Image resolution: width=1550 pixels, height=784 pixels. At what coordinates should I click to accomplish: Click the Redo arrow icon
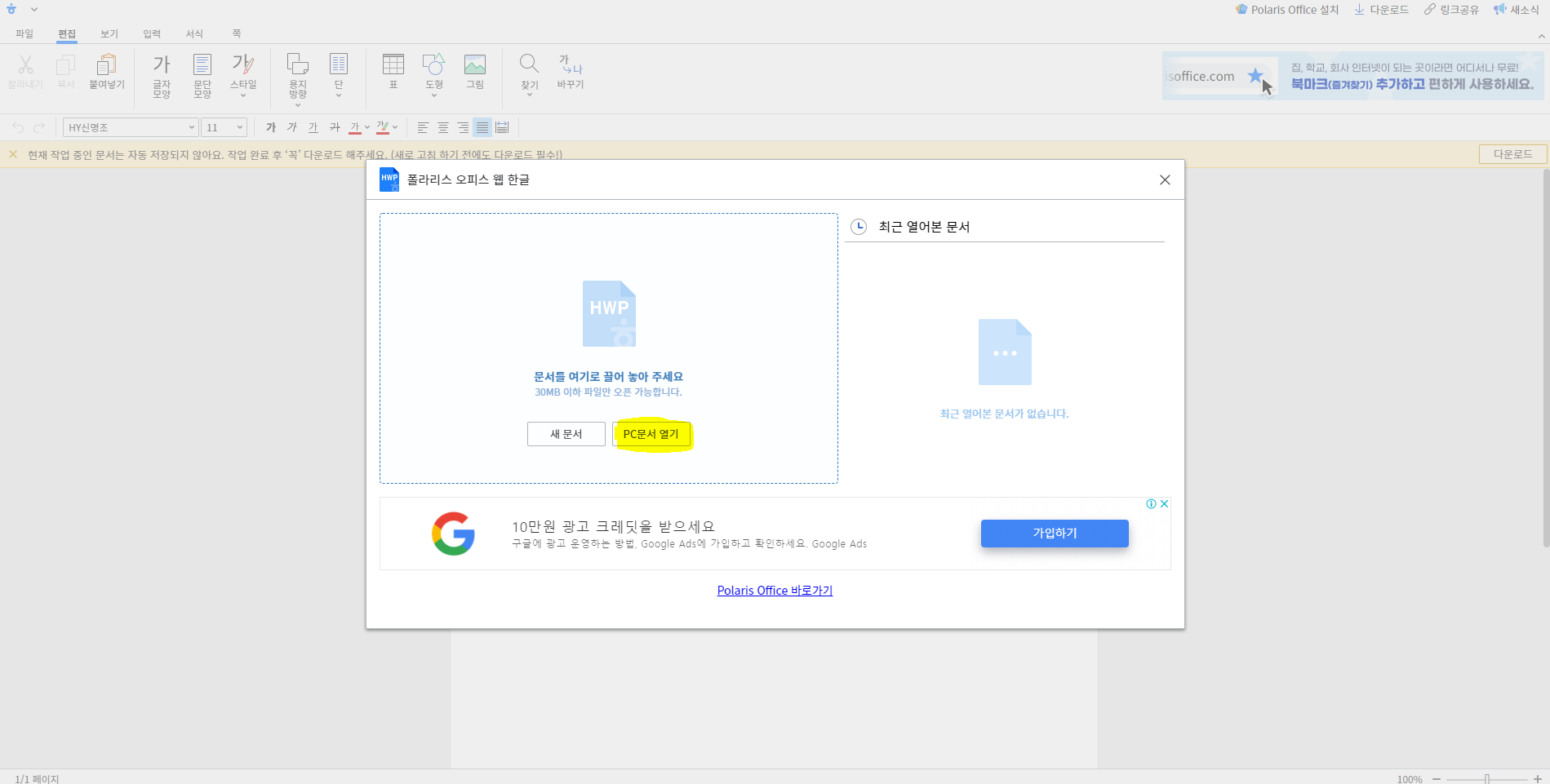(39, 127)
